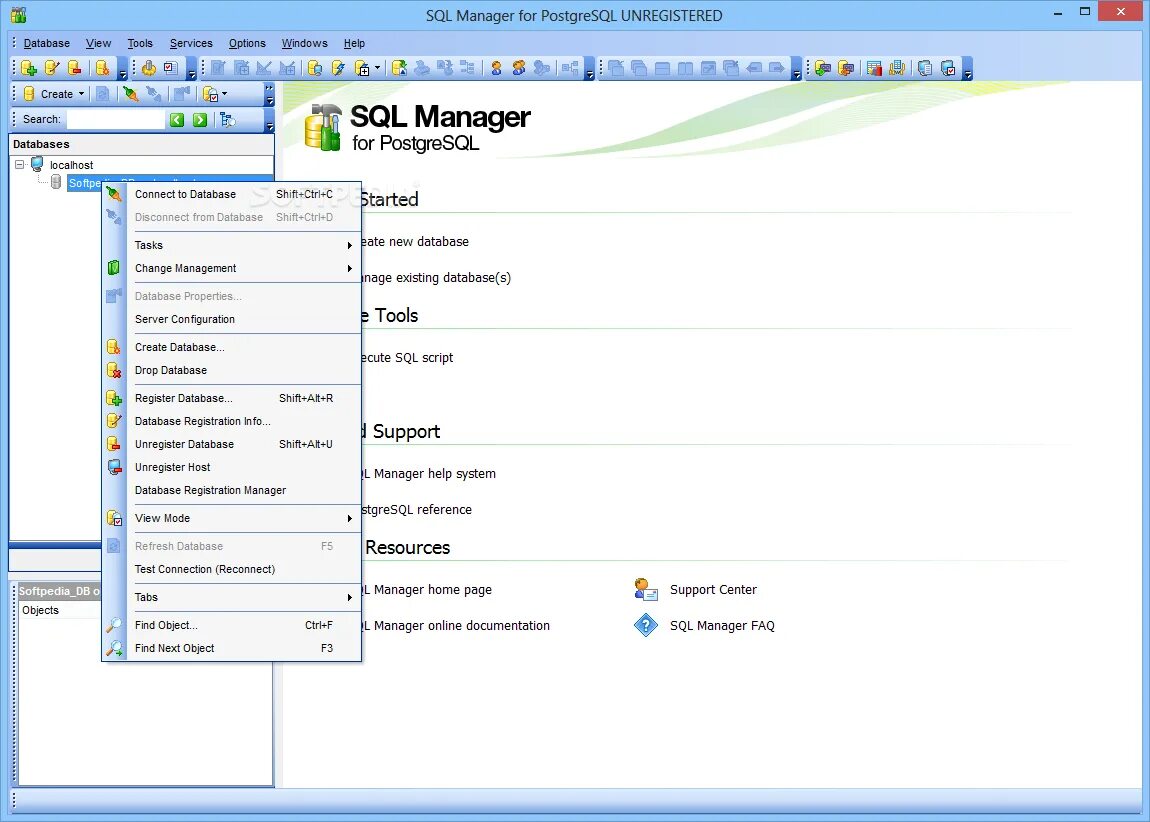The image size is (1150, 822).
Task: Open options arrow after checklist toolbar icon
Action: pos(191,70)
